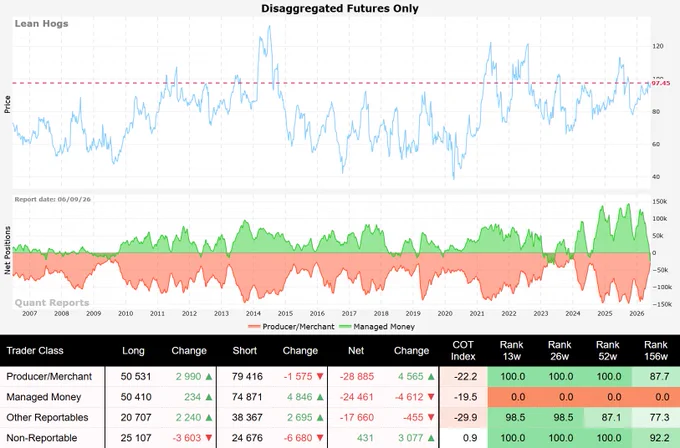Click the 'Rank 52w' column header

click(608, 350)
